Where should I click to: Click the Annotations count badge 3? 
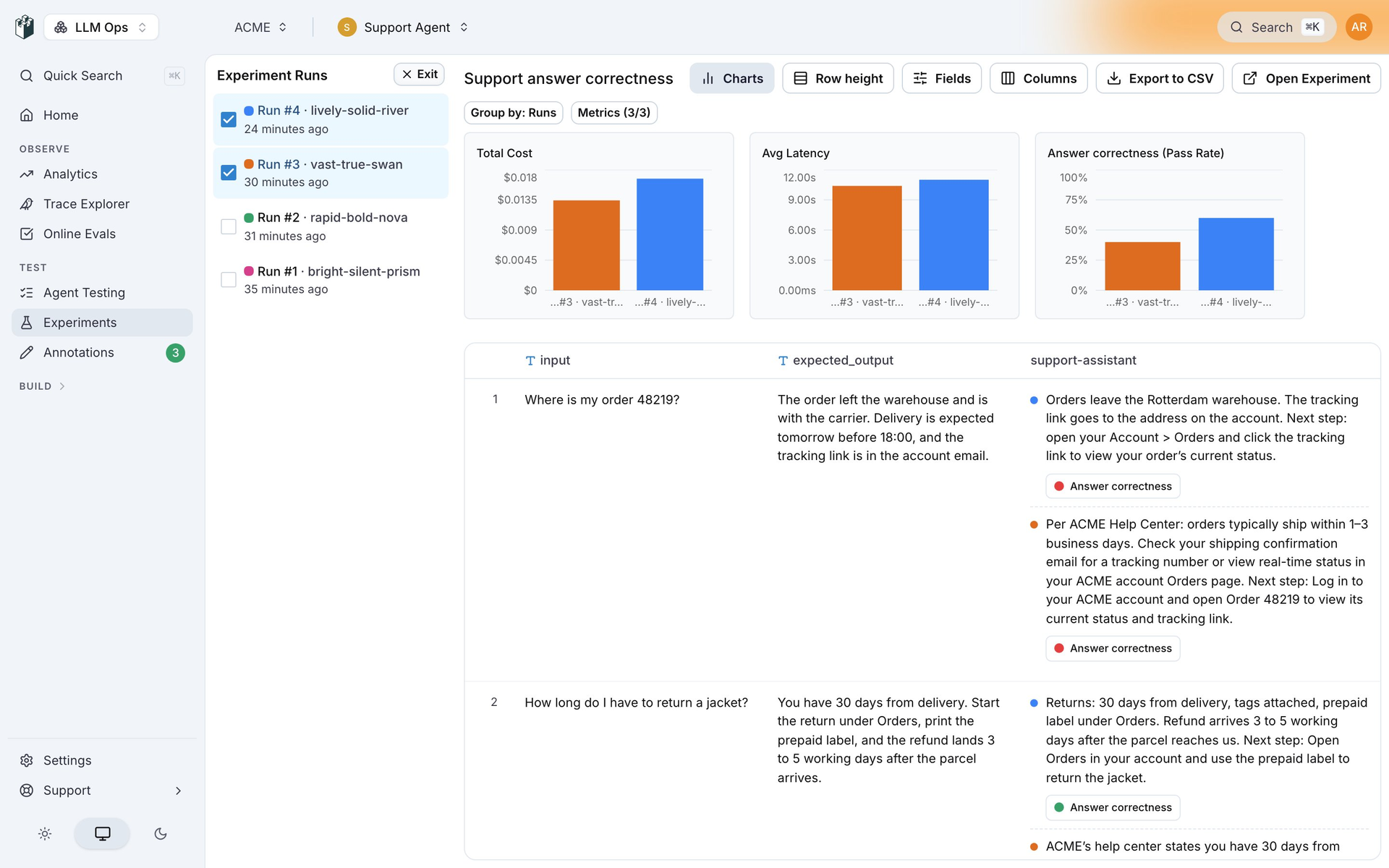click(x=175, y=353)
